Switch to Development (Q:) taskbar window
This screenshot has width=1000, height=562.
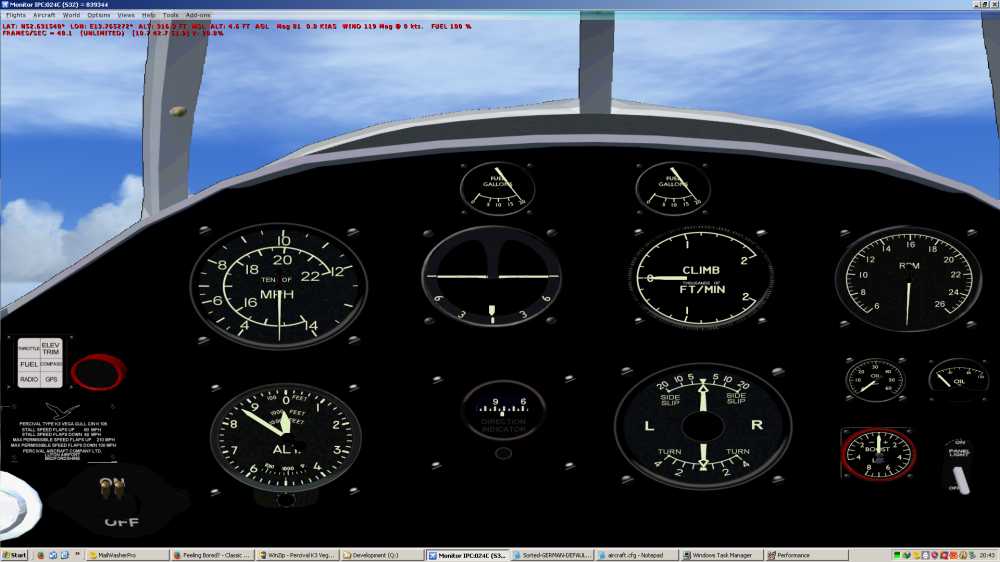(381, 555)
